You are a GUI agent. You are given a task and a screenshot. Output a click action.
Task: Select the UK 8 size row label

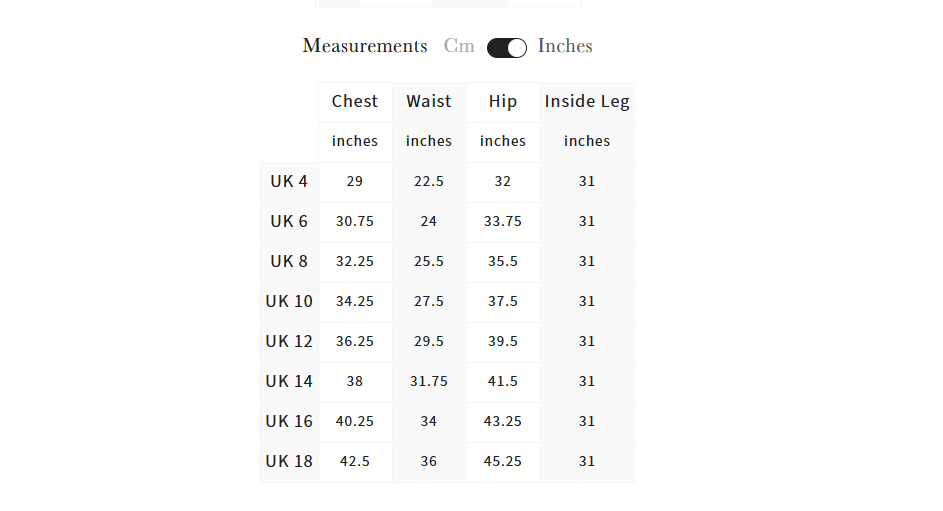pyautogui.click(x=289, y=262)
